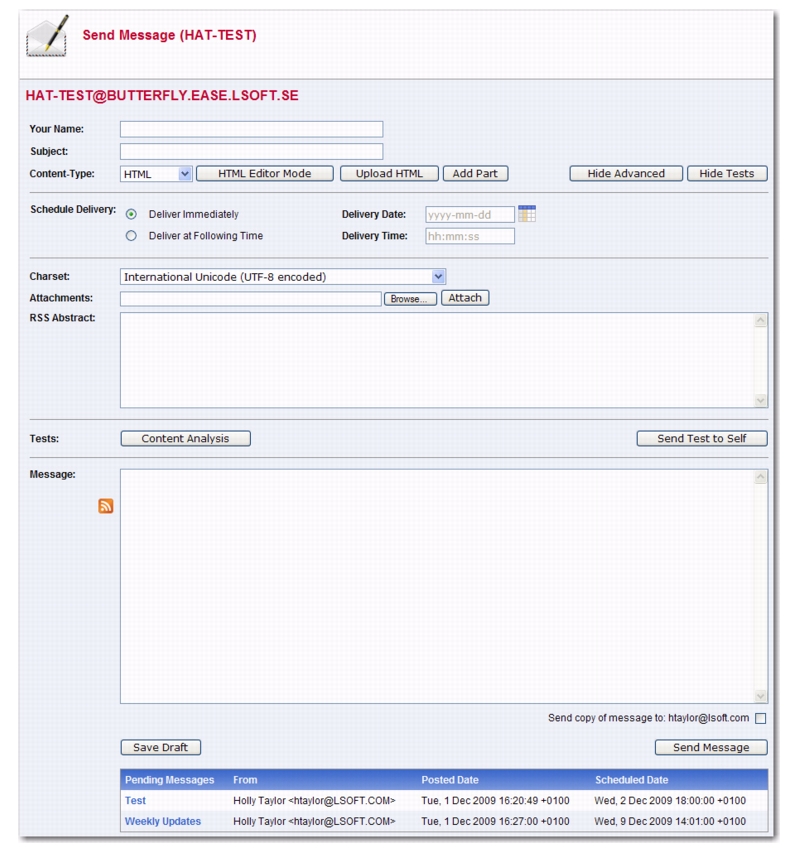
Task: Click the Save Draft button
Action: coord(161,747)
